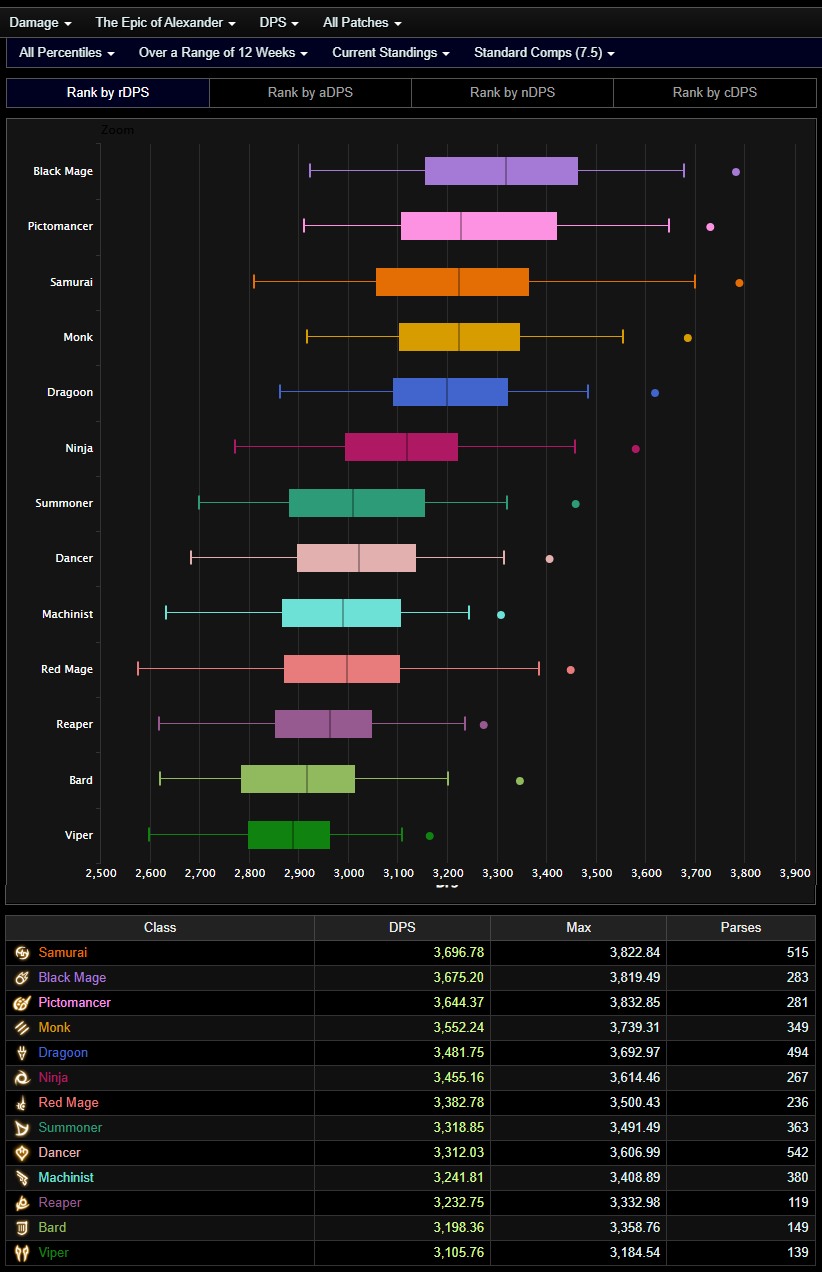Click Dancer parses count 542
The height and width of the screenshot is (1272, 822).
797,1153
